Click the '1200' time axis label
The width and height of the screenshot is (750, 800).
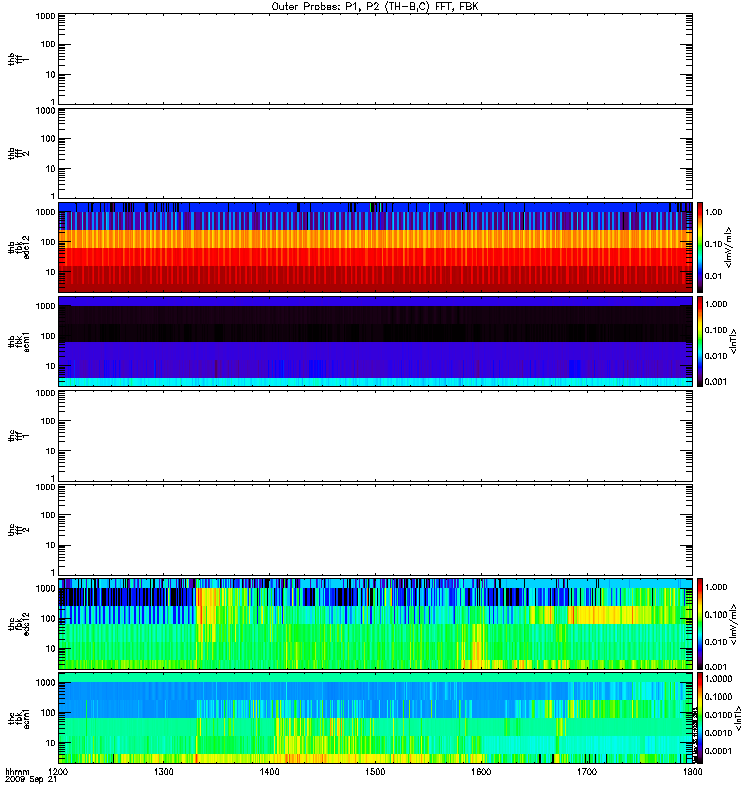(58, 771)
